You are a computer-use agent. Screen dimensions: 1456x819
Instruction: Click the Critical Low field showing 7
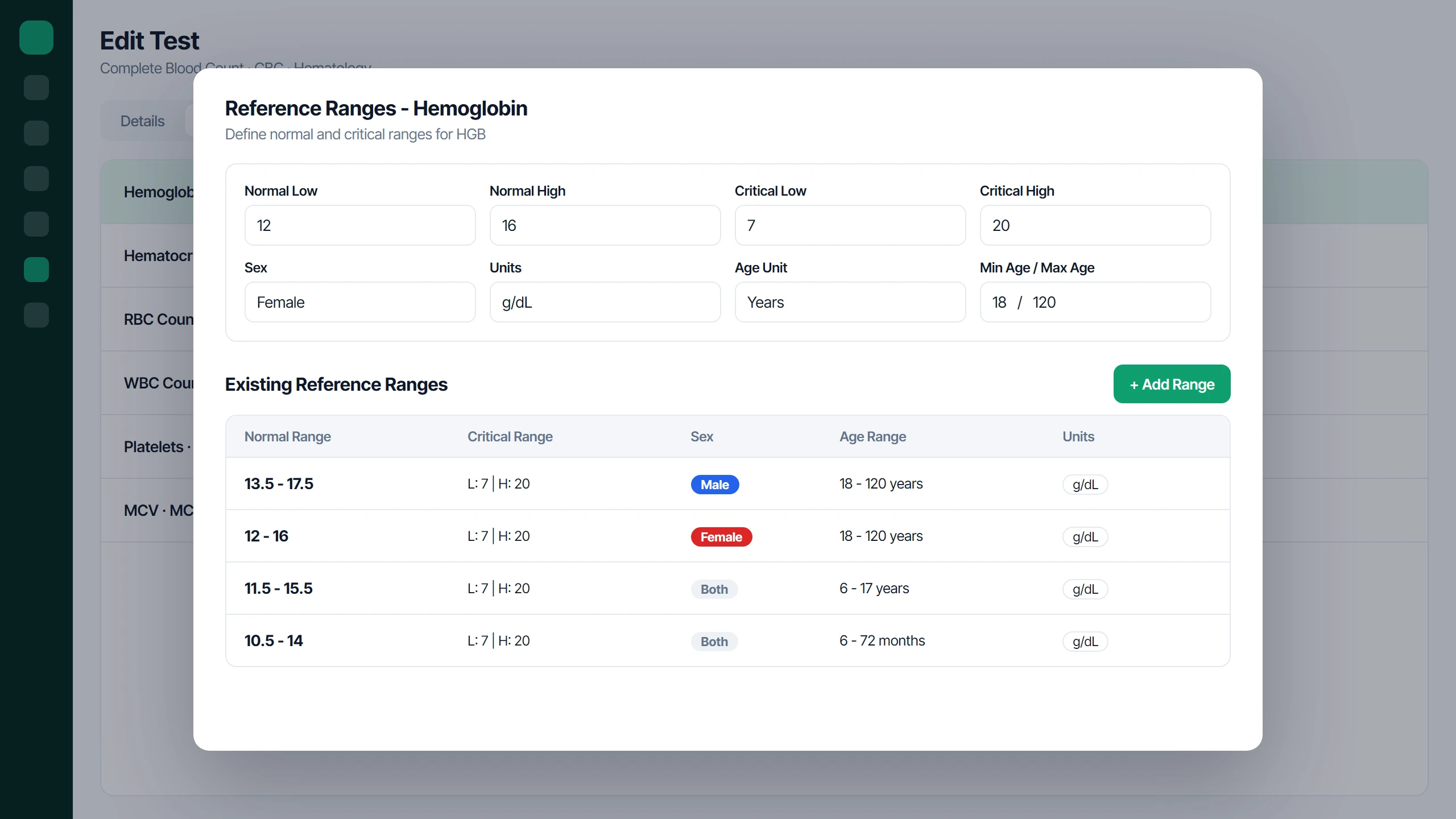pos(850,225)
